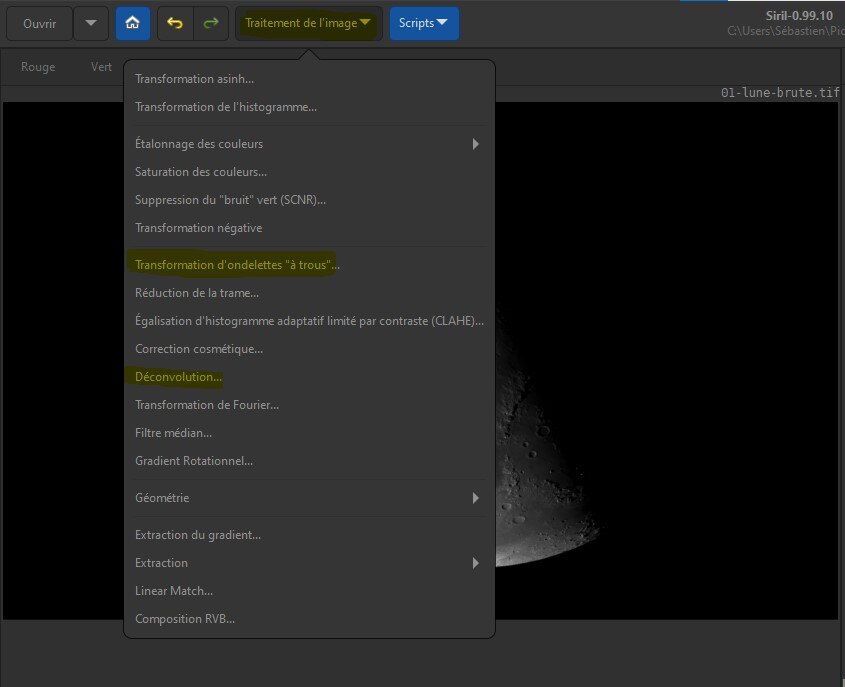Open Transformation de l'histogramme...

click(x=309, y=107)
